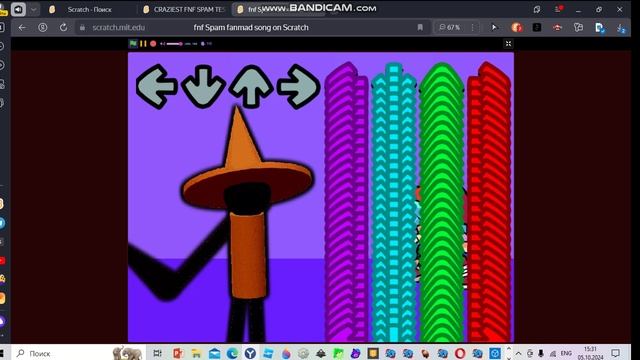Show site security info via the padlock icon
Screen dimensions: 640x360
pyautogui.click(x=82, y=27)
